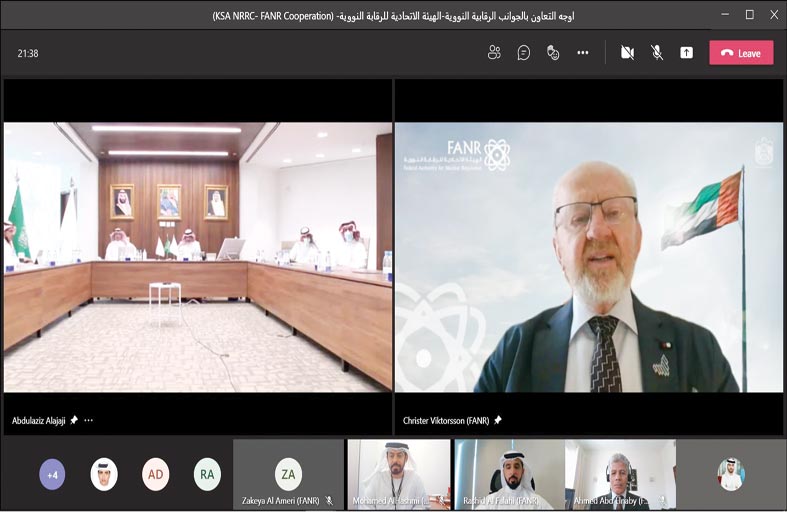787x512 pixels.
Task: Unpin Abdulaziz Alajaji's video
Action: click(74, 420)
